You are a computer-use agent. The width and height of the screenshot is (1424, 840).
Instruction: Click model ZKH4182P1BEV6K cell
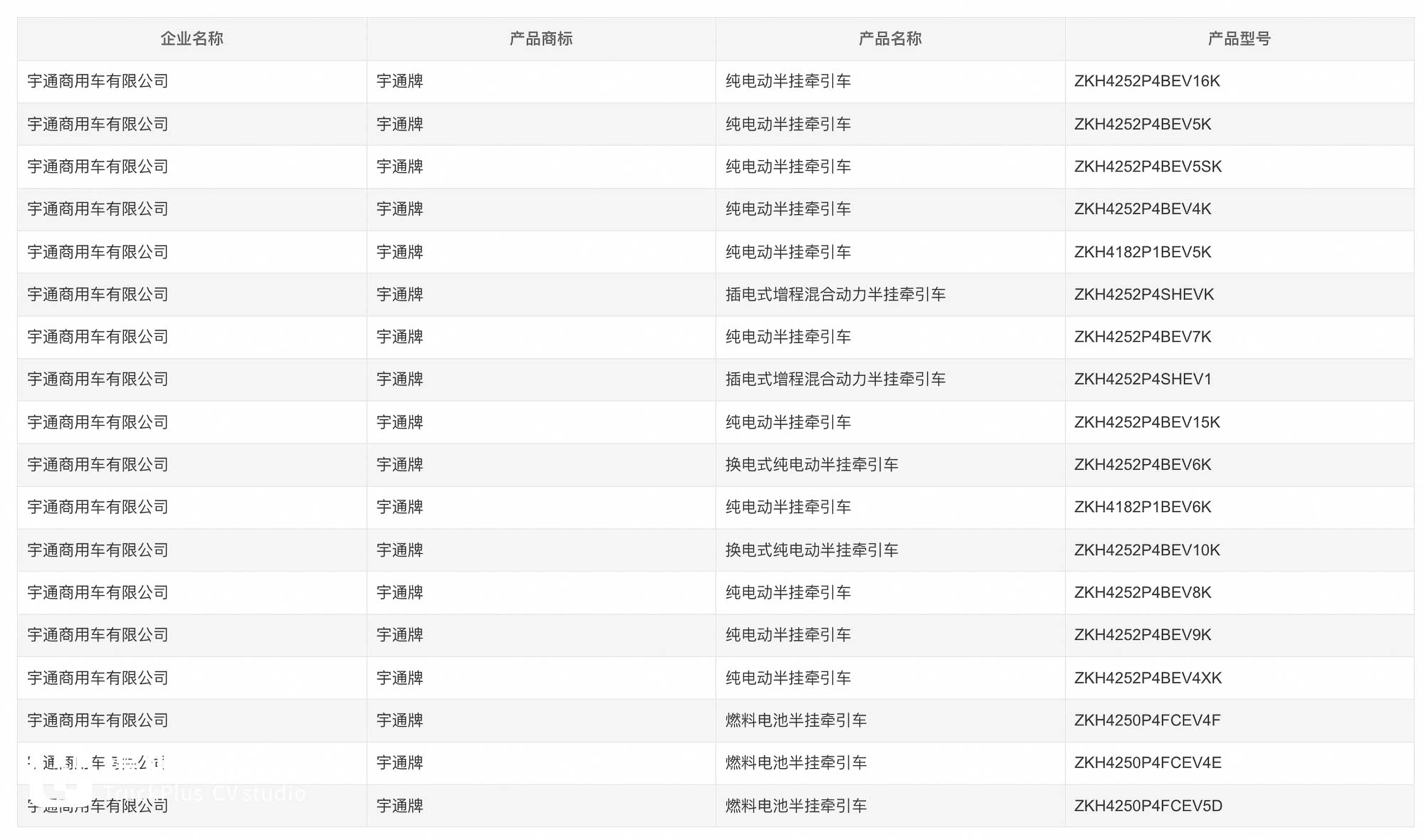point(1142,507)
